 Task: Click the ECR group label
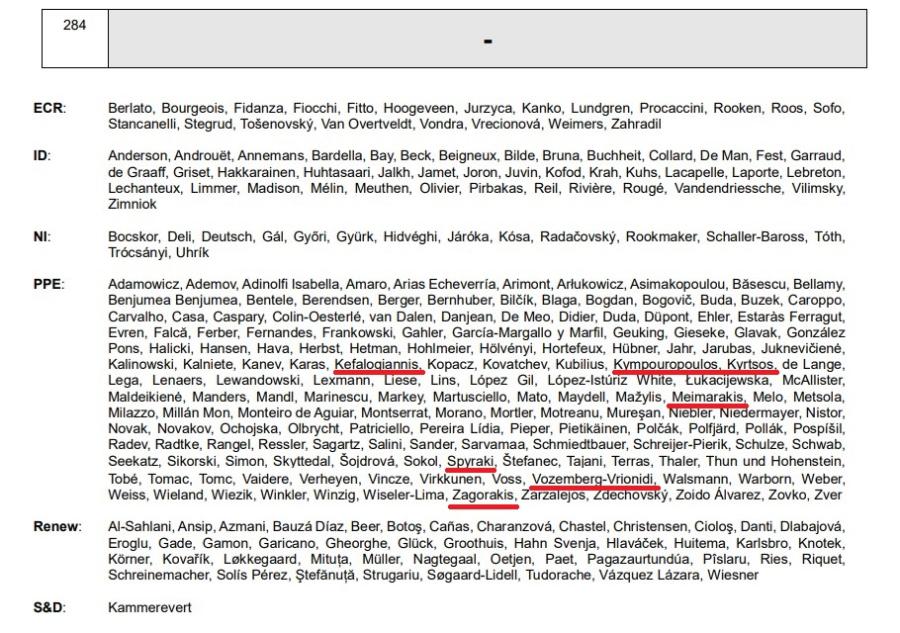click(49, 108)
